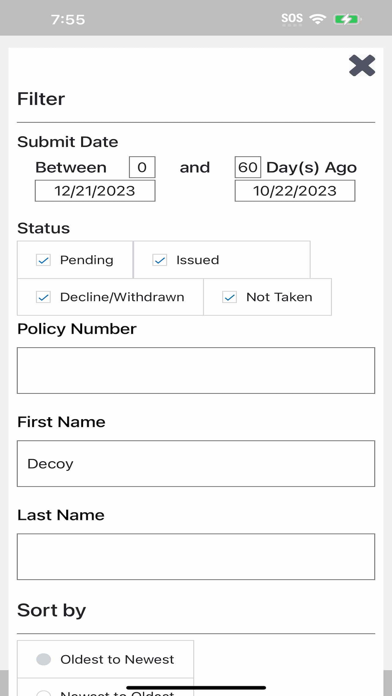
Task: Edit the end days-ago box showing 60
Action: click(248, 167)
